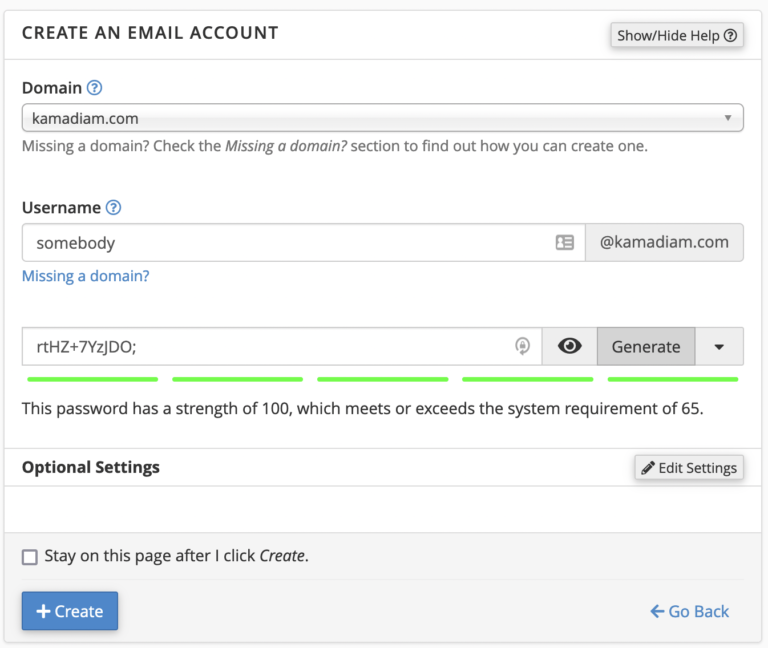Viewport: 768px width, 648px height.
Task: Click the @kamadiam.com suffix box
Action: (x=664, y=242)
